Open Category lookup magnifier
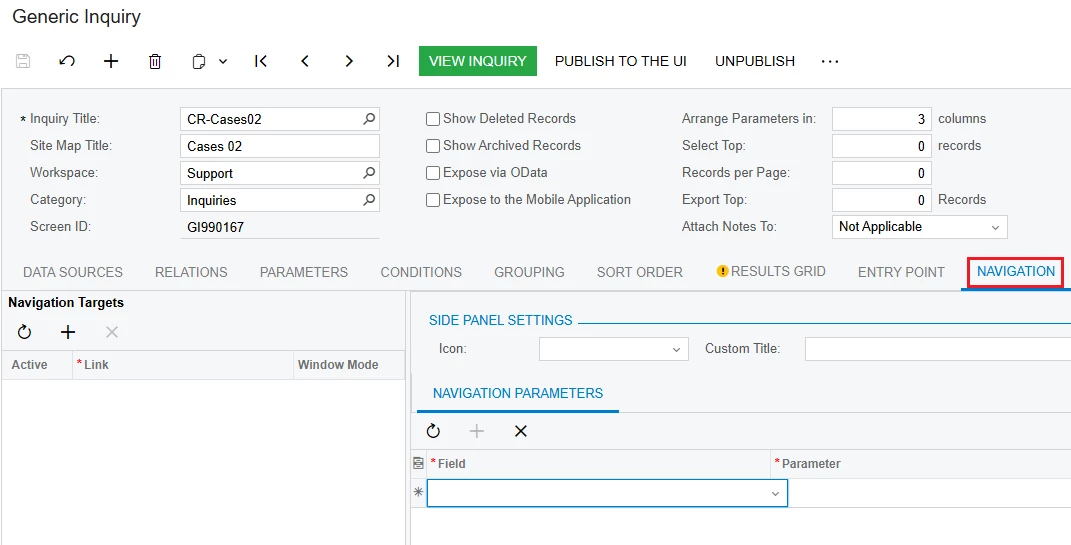1071x545 pixels. point(369,200)
